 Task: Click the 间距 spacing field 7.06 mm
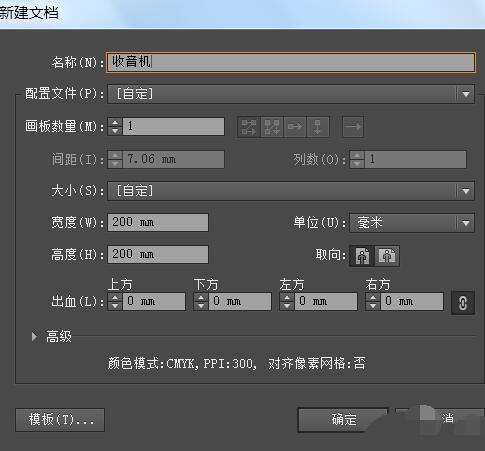[x=173, y=159]
